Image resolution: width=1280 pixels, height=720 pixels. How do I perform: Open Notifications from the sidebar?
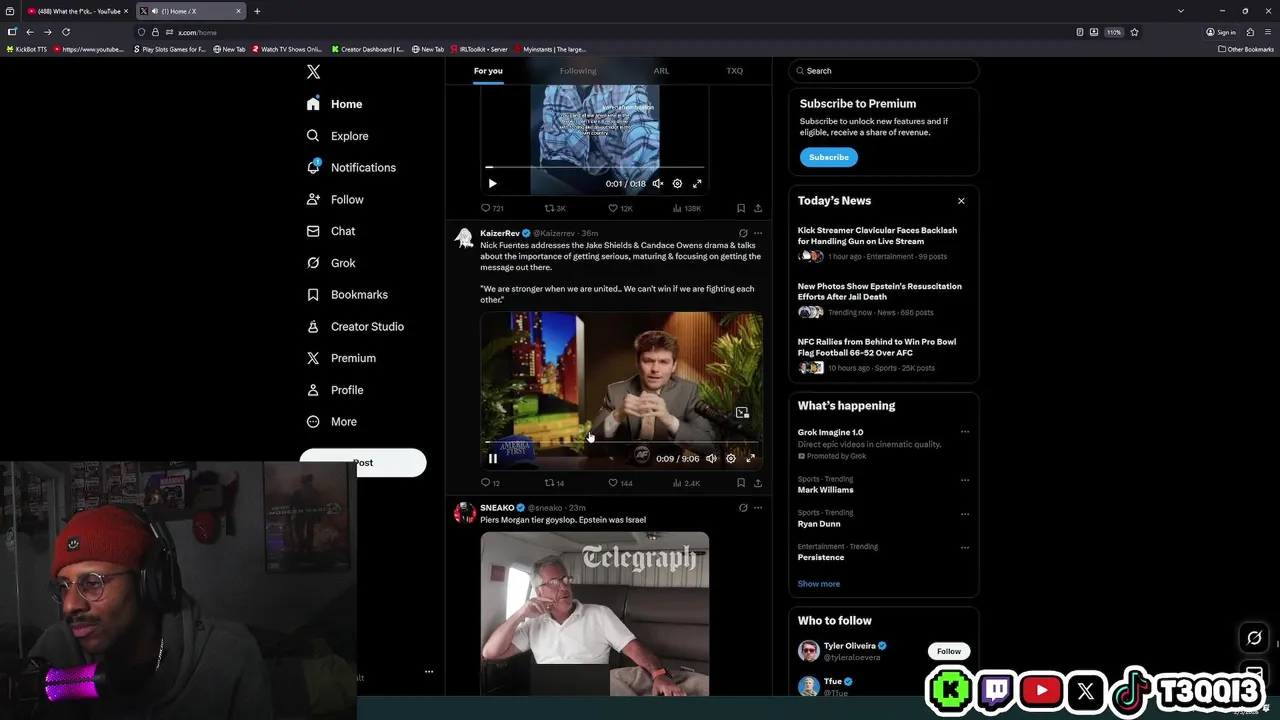[x=351, y=168]
